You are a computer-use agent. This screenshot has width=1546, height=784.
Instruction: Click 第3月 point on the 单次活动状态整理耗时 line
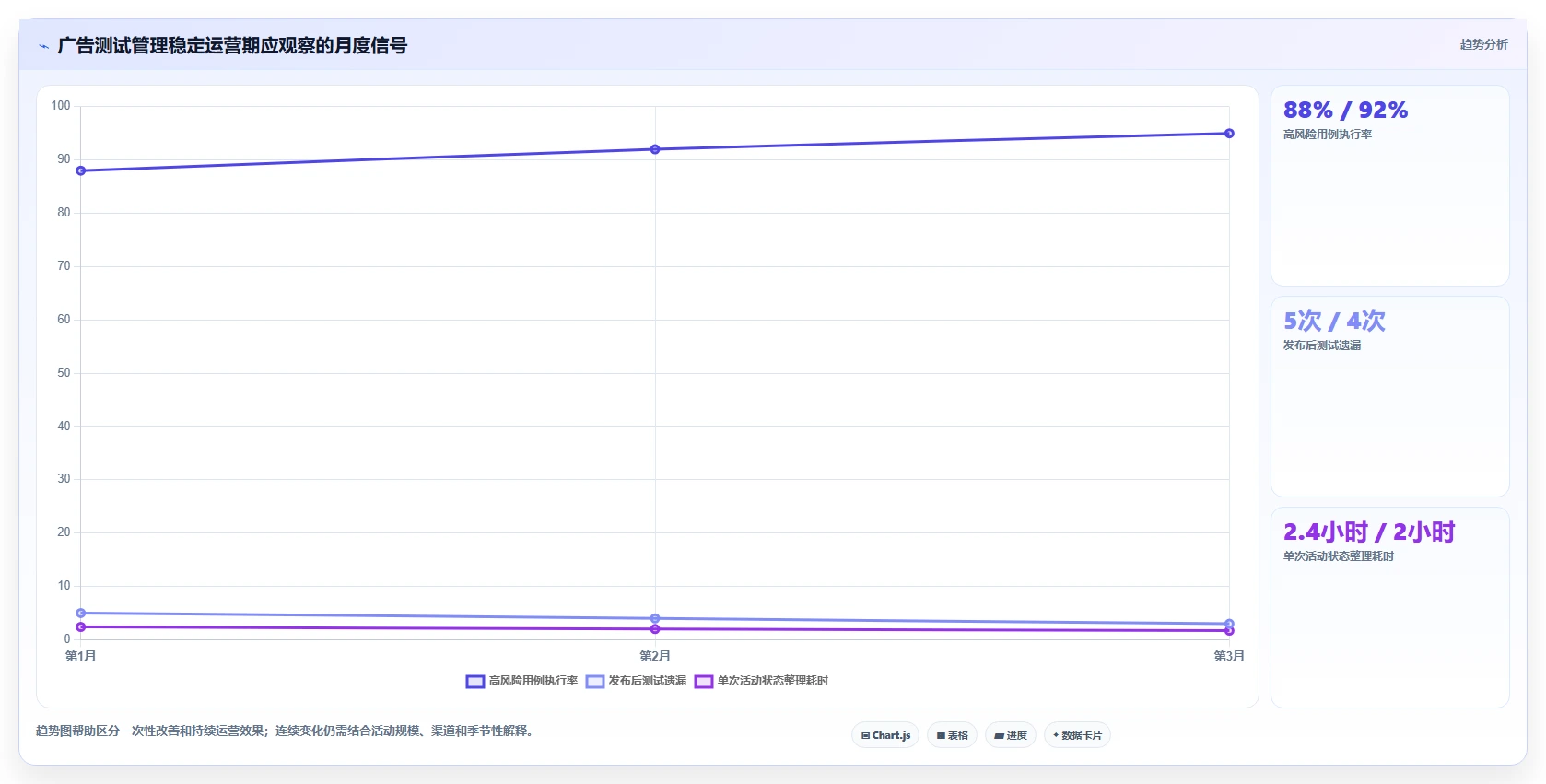(1229, 630)
